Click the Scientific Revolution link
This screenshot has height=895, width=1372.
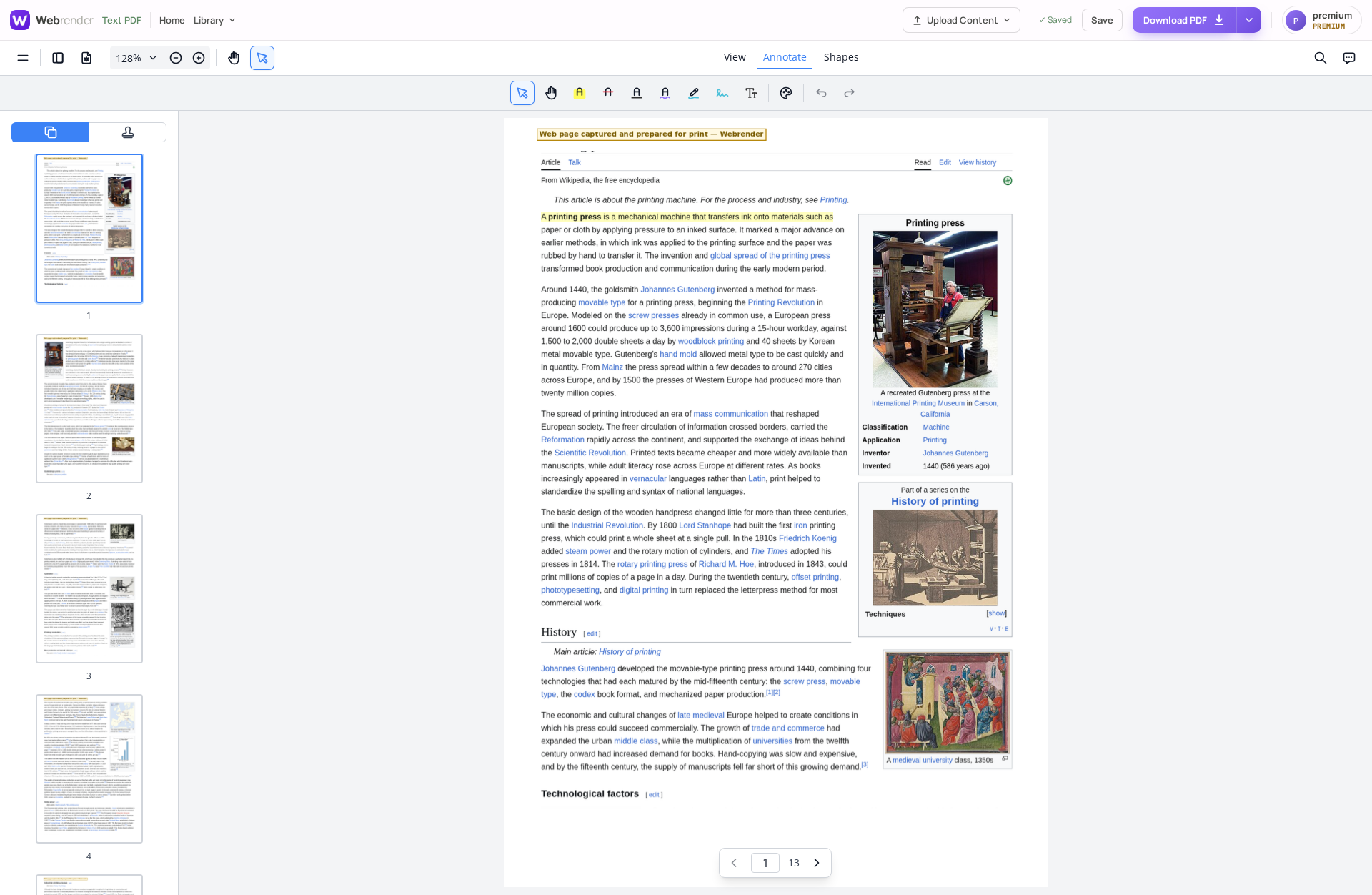590,453
